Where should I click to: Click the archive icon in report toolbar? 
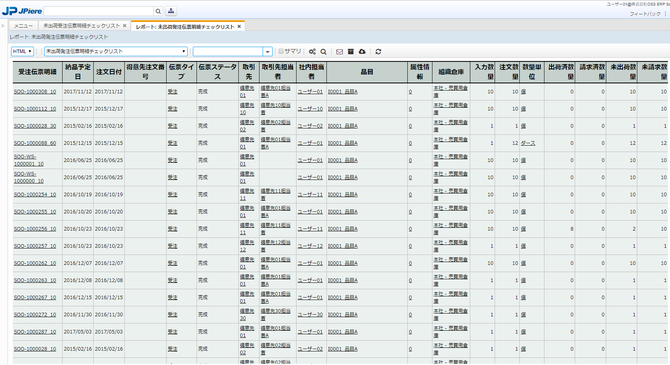click(351, 52)
